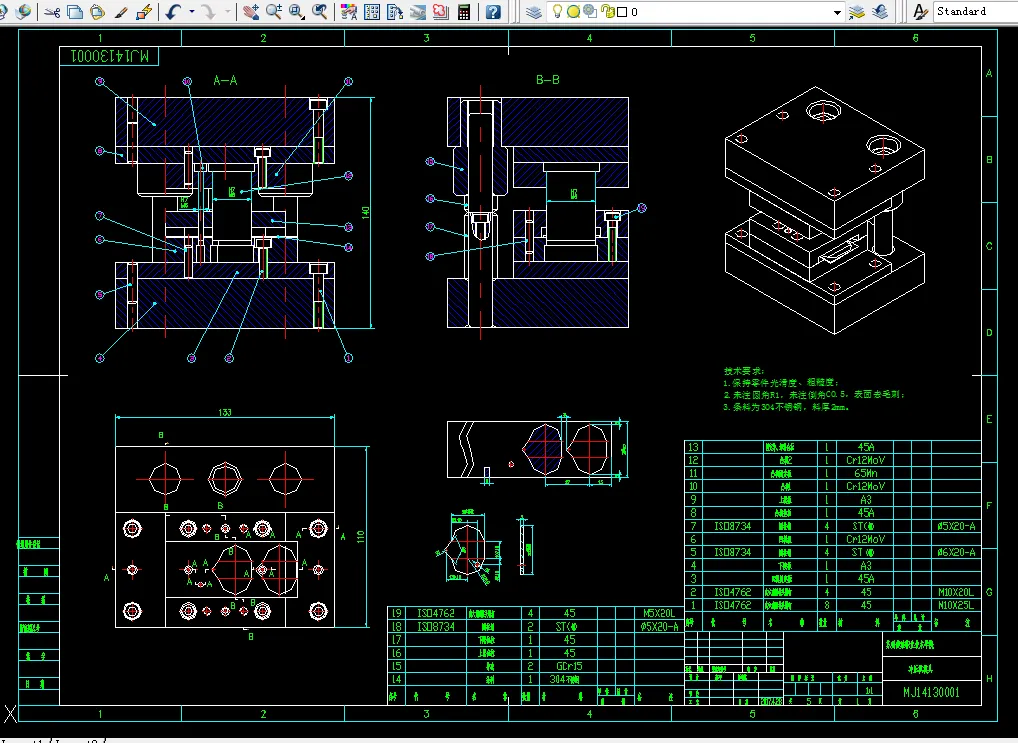The image size is (1018, 743).
Task: Click the MJ14130001 title block number
Action: [931, 692]
